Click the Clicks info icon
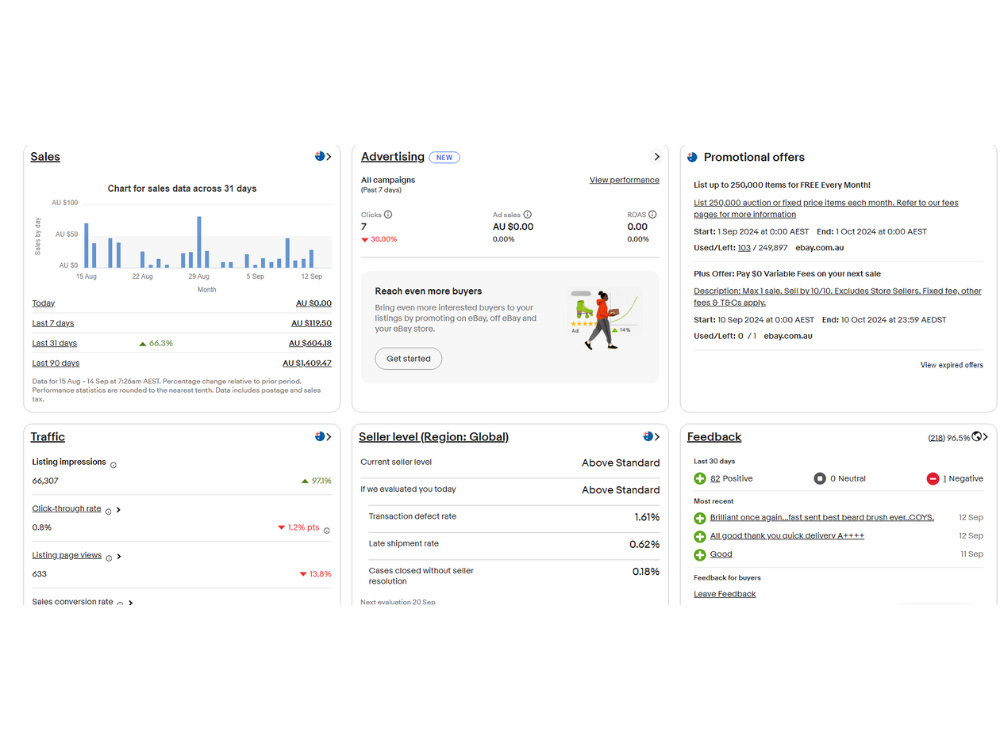The width and height of the screenshot is (1000, 750). tap(388, 215)
